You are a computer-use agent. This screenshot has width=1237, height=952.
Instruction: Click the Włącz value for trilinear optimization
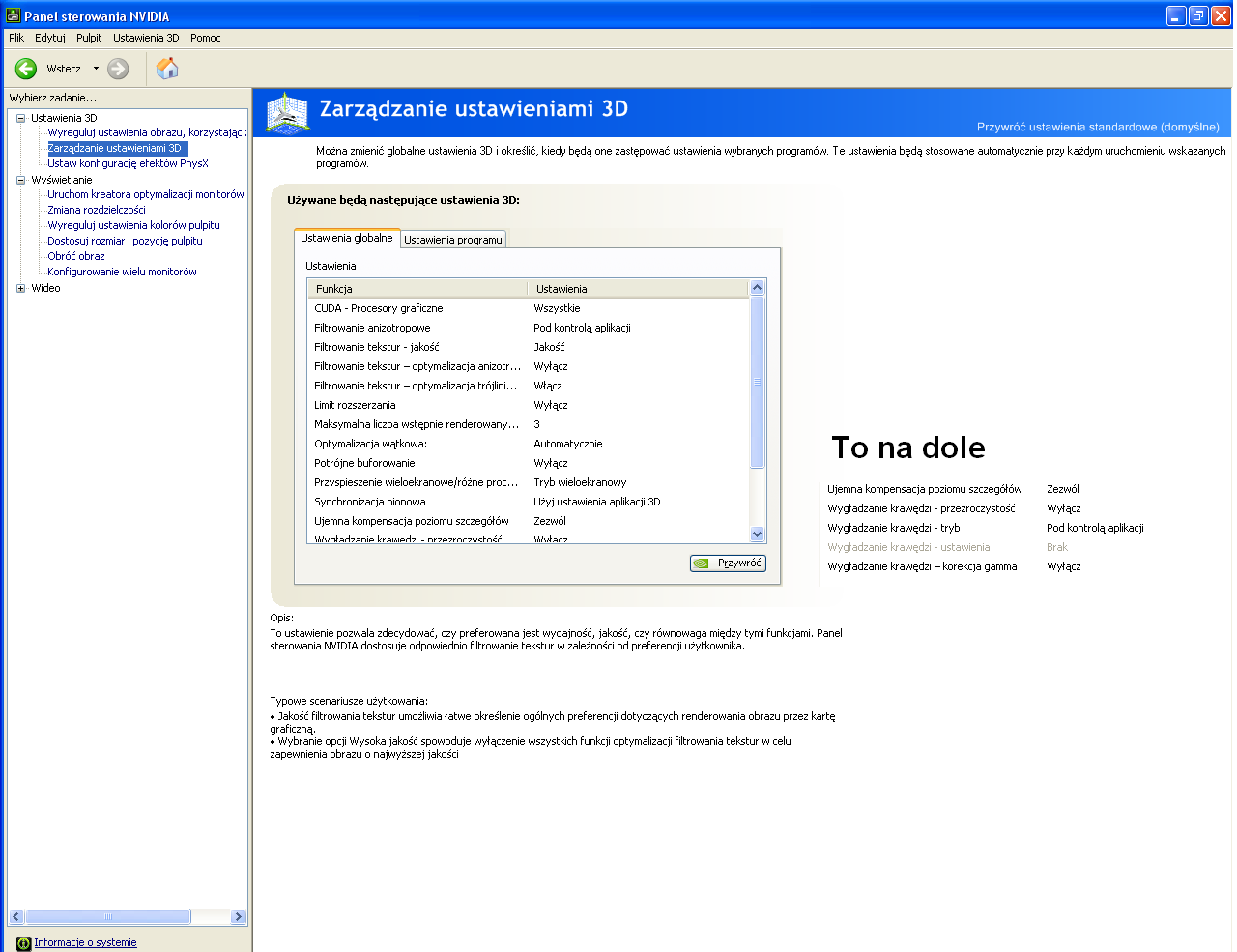[x=548, y=386]
